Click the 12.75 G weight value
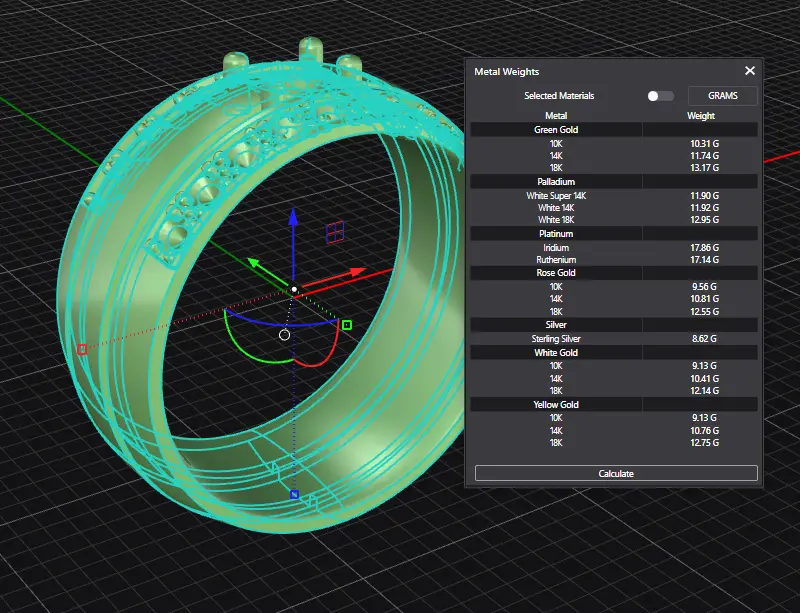Image resolution: width=800 pixels, height=613 pixels. point(704,443)
